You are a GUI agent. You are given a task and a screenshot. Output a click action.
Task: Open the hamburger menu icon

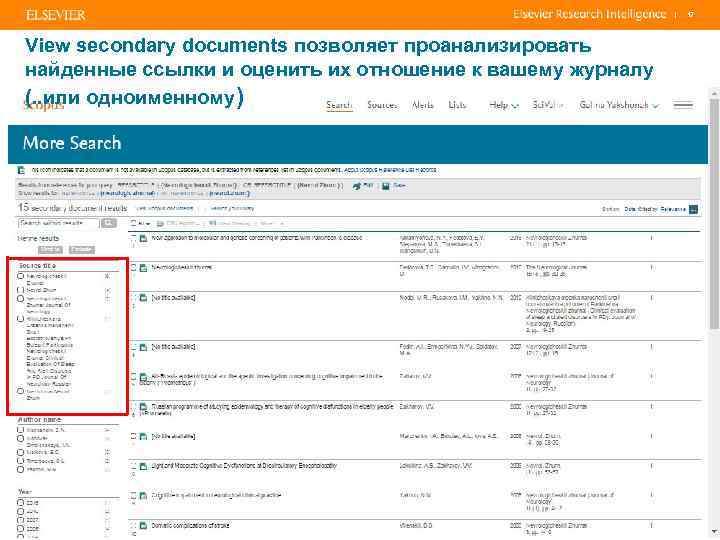(x=683, y=105)
